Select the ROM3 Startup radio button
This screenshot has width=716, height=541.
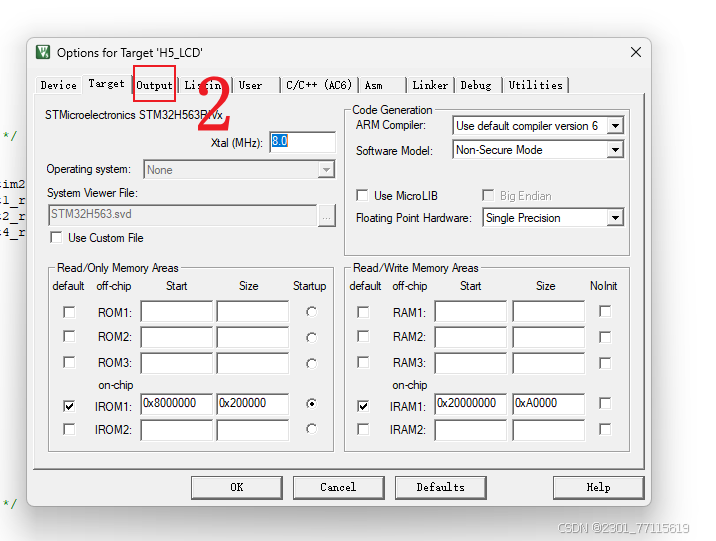click(311, 363)
